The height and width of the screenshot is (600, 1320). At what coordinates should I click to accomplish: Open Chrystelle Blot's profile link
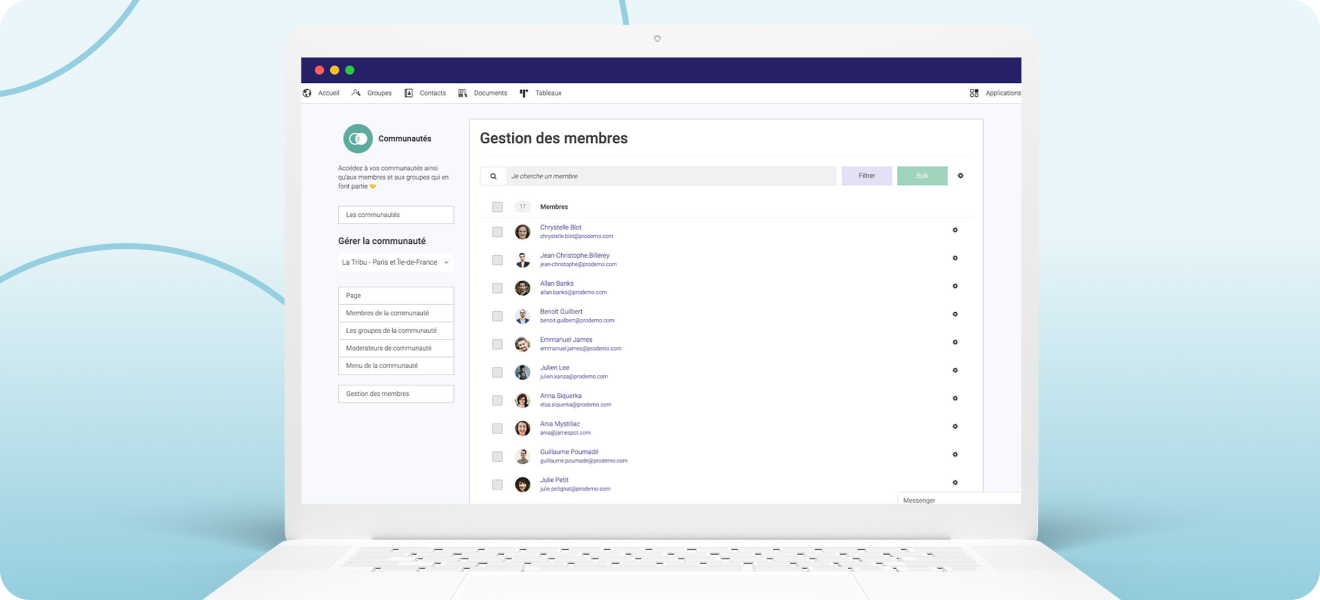pos(561,227)
